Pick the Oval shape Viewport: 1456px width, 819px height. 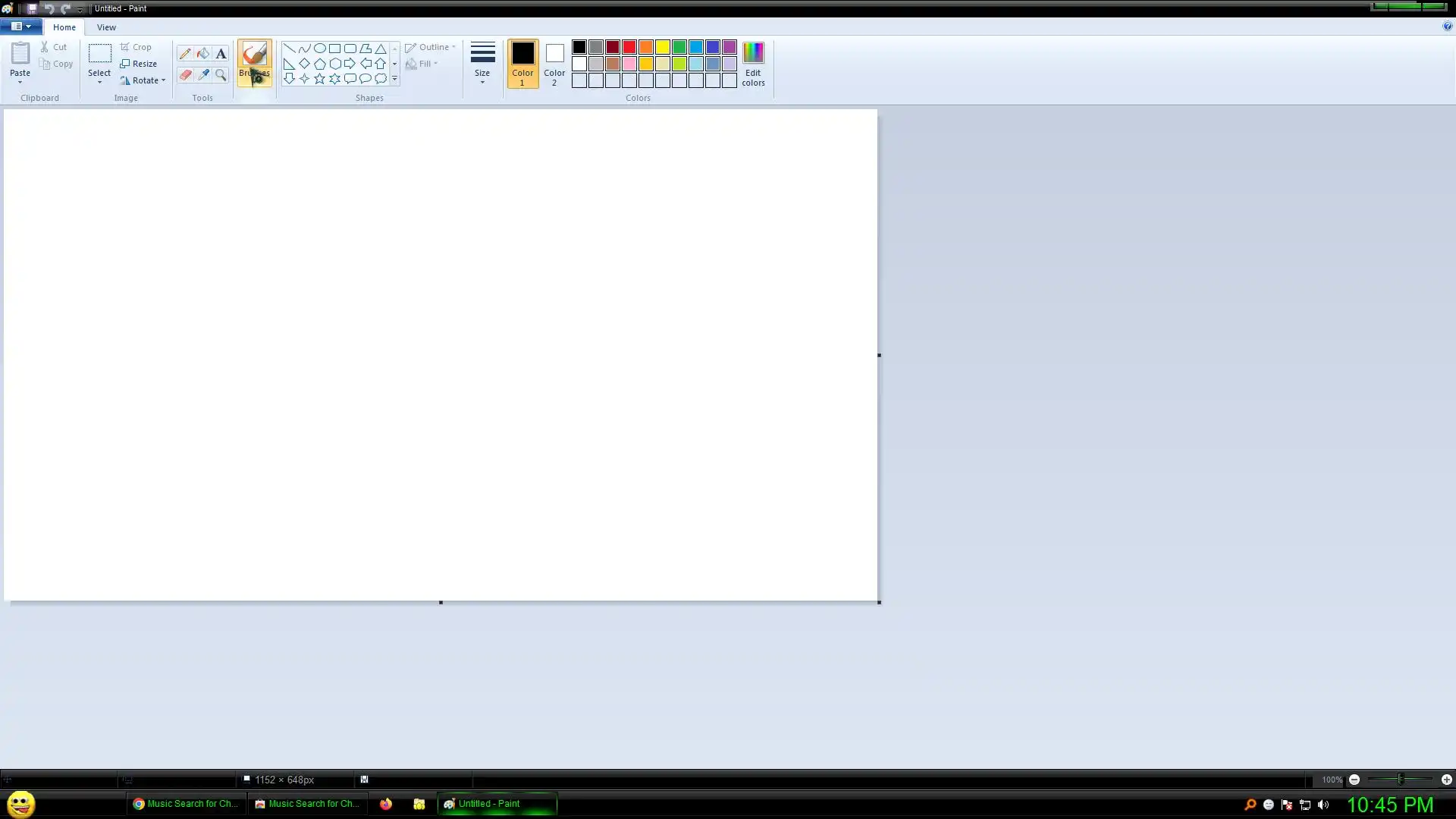pyautogui.click(x=319, y=49)
